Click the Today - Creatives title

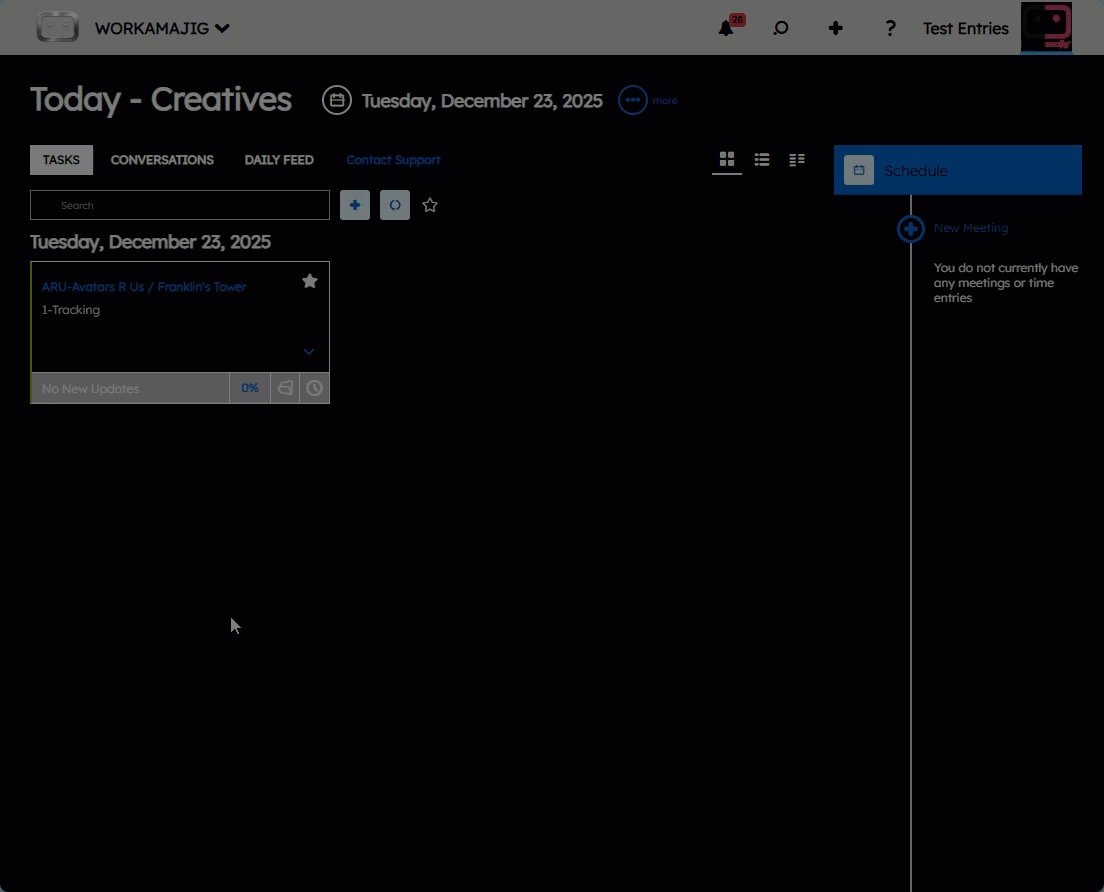(161, 99)
